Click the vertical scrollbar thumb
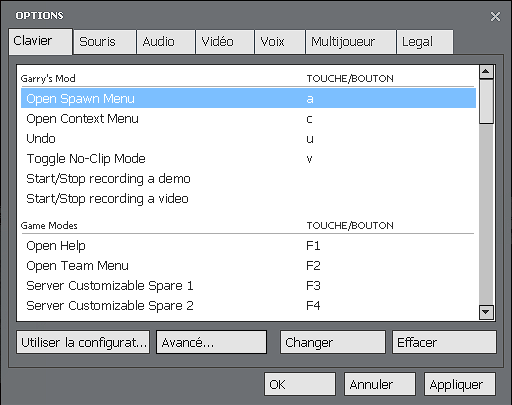Screen dimensions: 512x405 486,102
